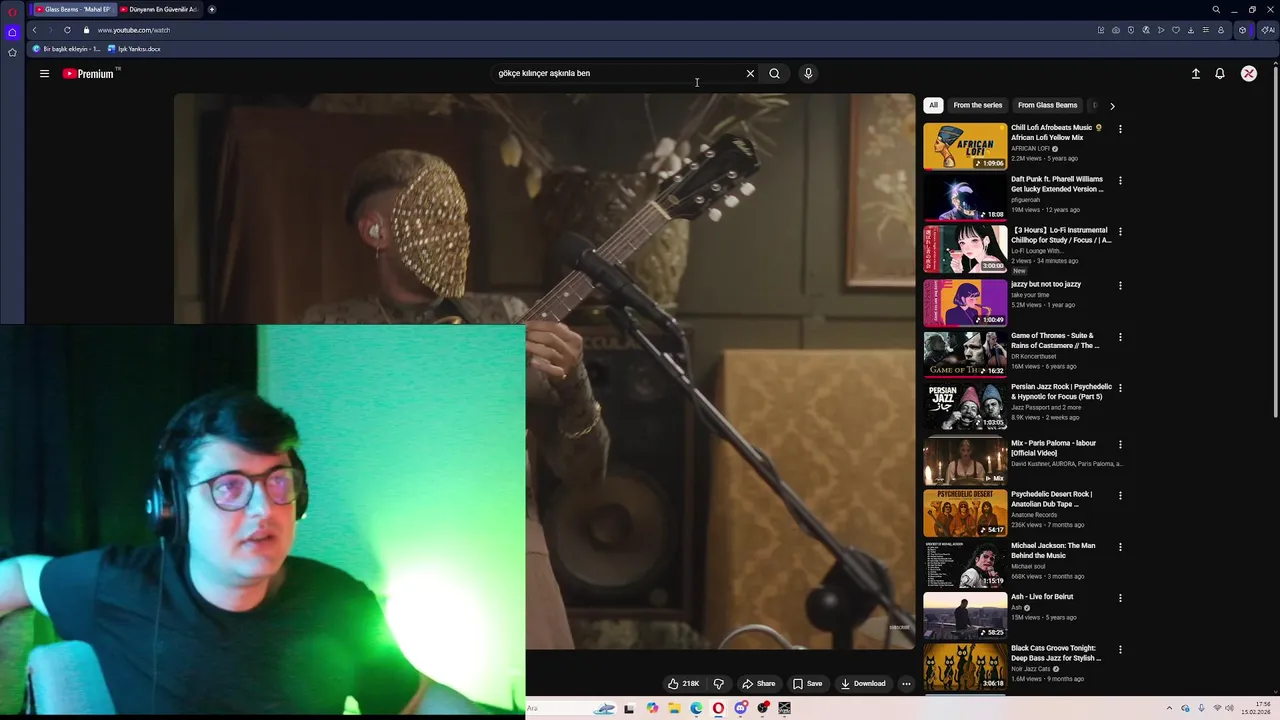Open the Işık Yankısı.docx bookmark
The height and width of the screenshot is (720, 1280).
coord(134,49)
